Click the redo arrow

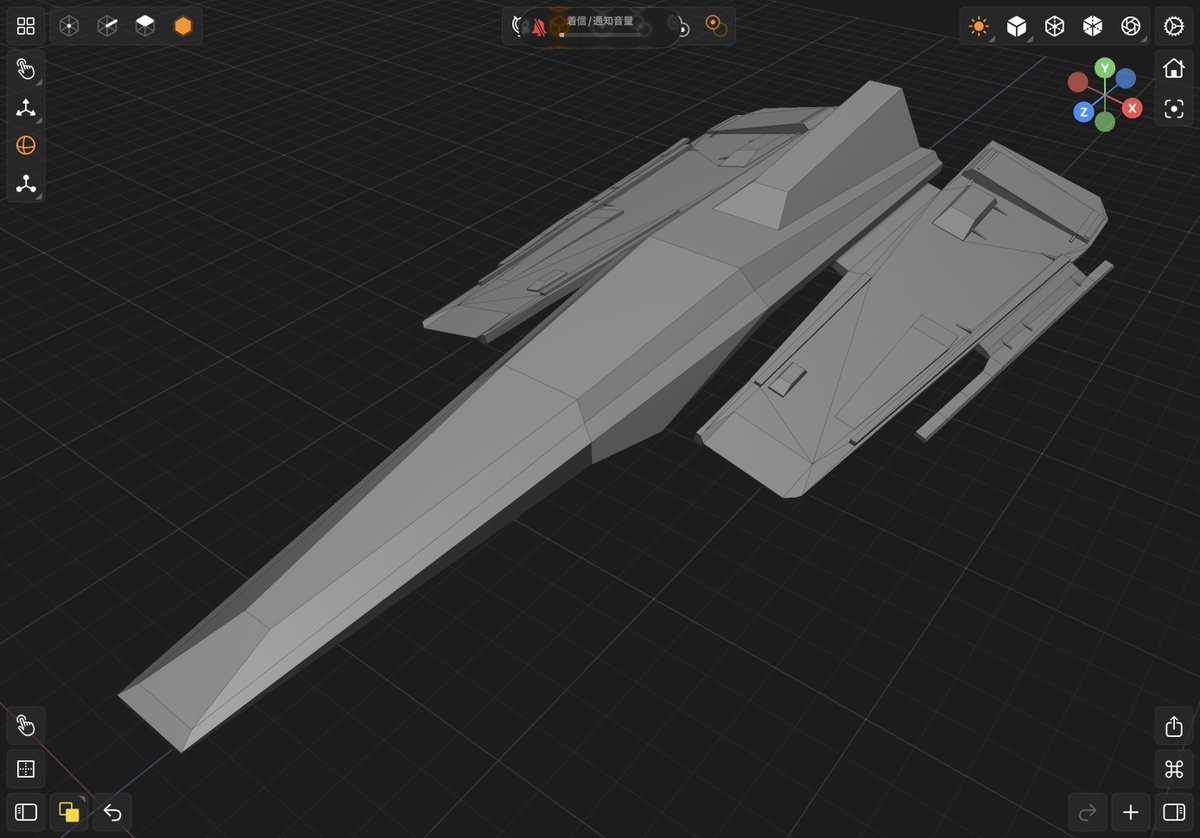click(1088, 812)
